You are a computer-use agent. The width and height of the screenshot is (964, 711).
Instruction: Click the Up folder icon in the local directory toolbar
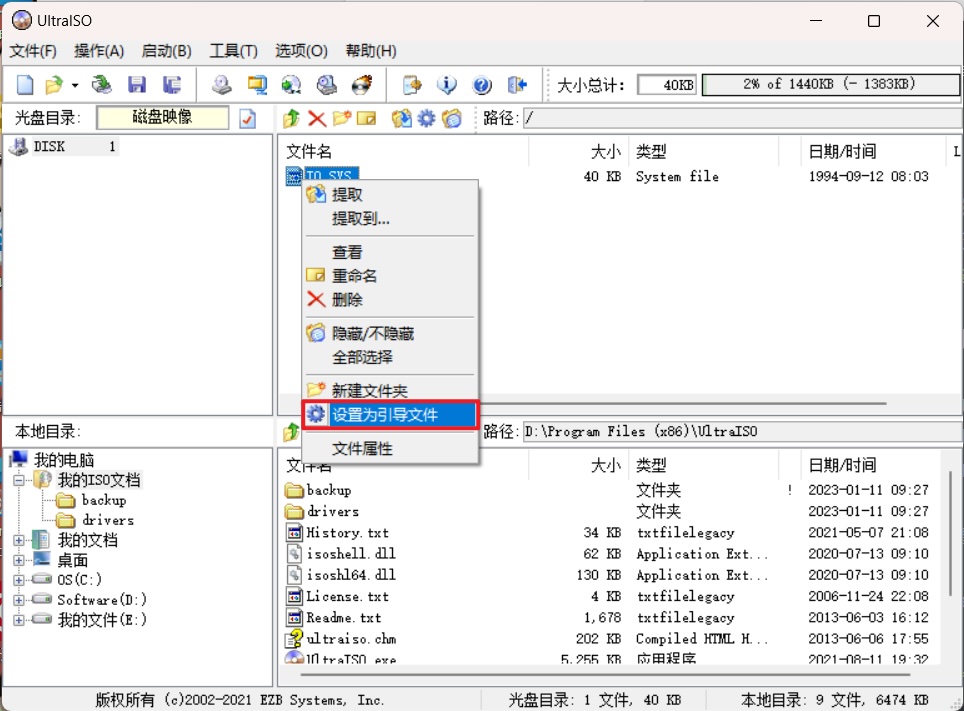[291, 432]
